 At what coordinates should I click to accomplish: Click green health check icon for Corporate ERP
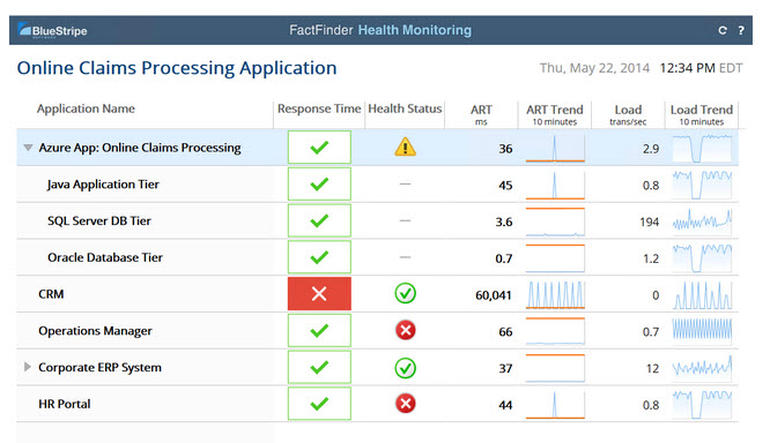[x=405, y=367]
